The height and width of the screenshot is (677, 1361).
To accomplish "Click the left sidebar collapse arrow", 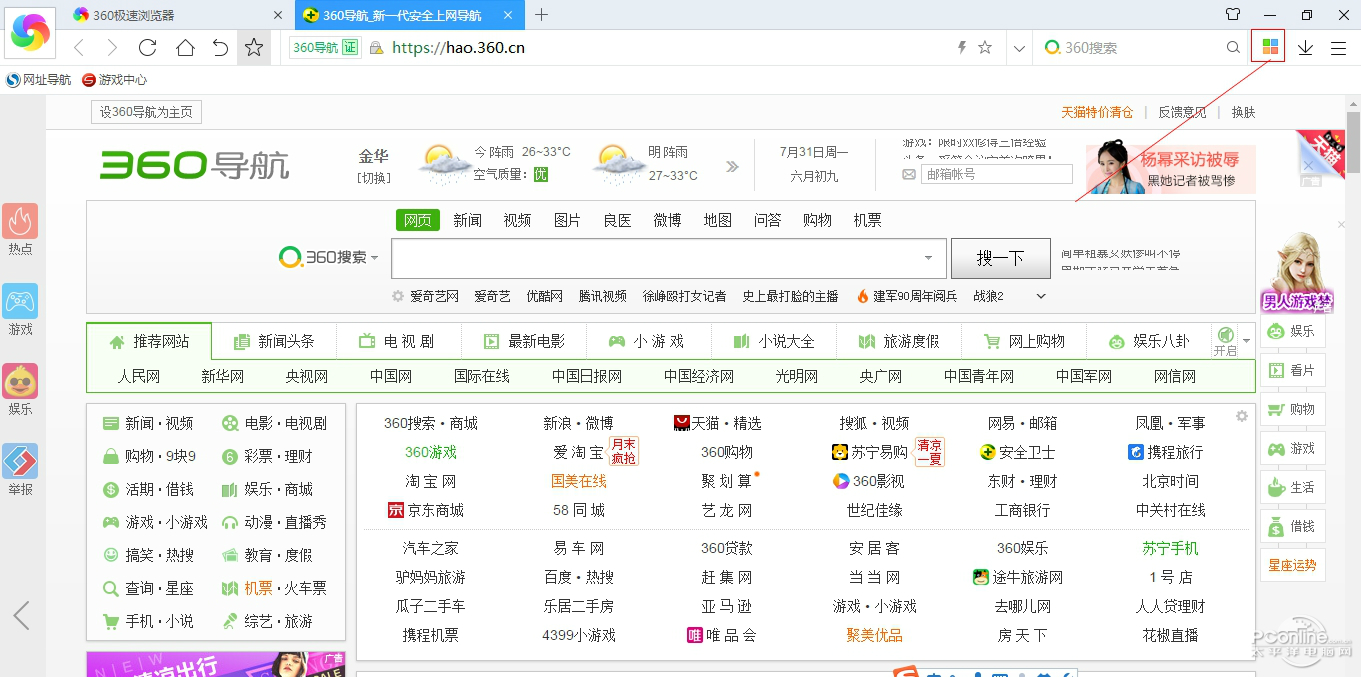I will [21, 615].
